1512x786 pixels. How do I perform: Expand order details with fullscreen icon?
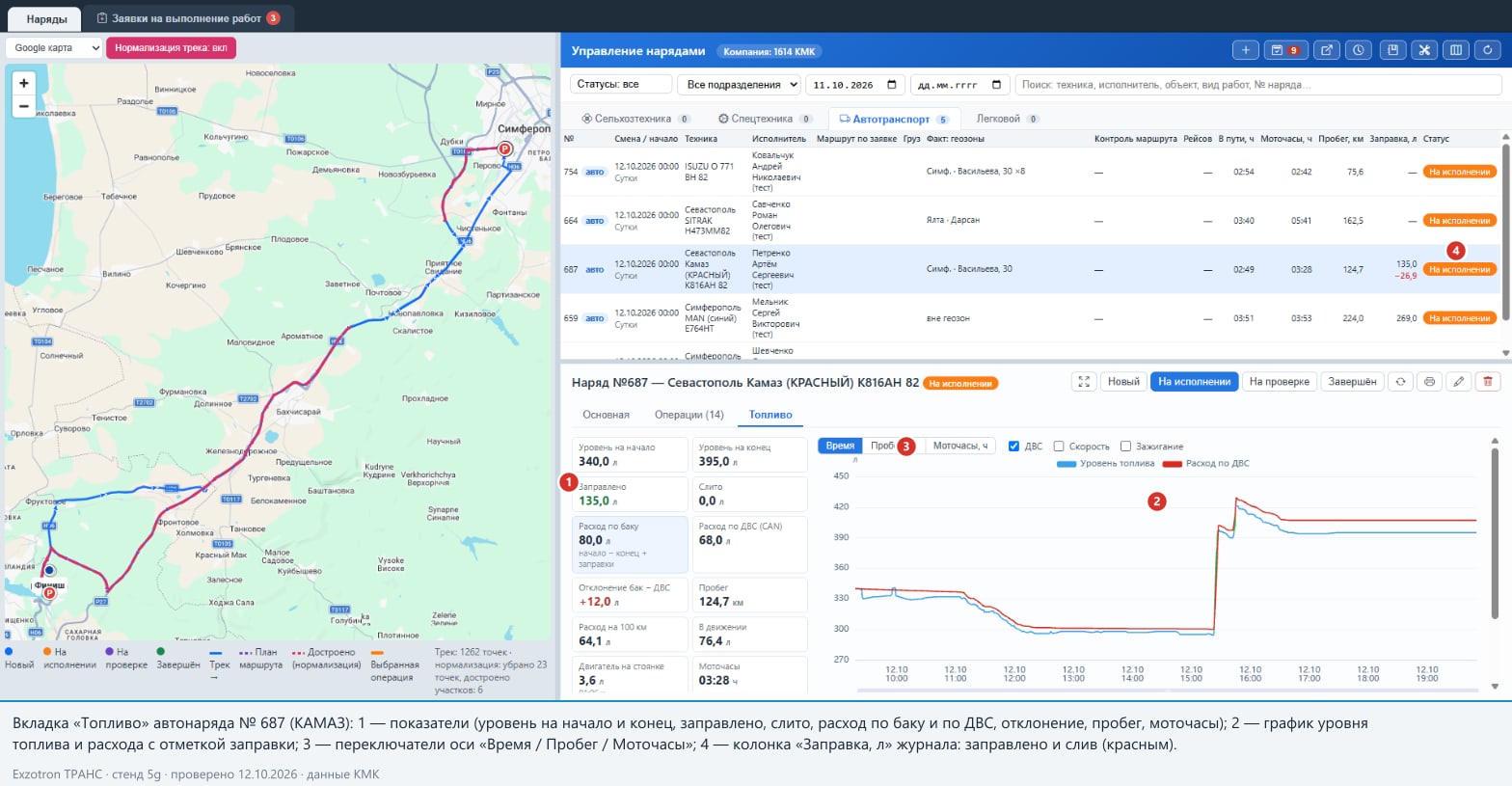pos(1084,382)
